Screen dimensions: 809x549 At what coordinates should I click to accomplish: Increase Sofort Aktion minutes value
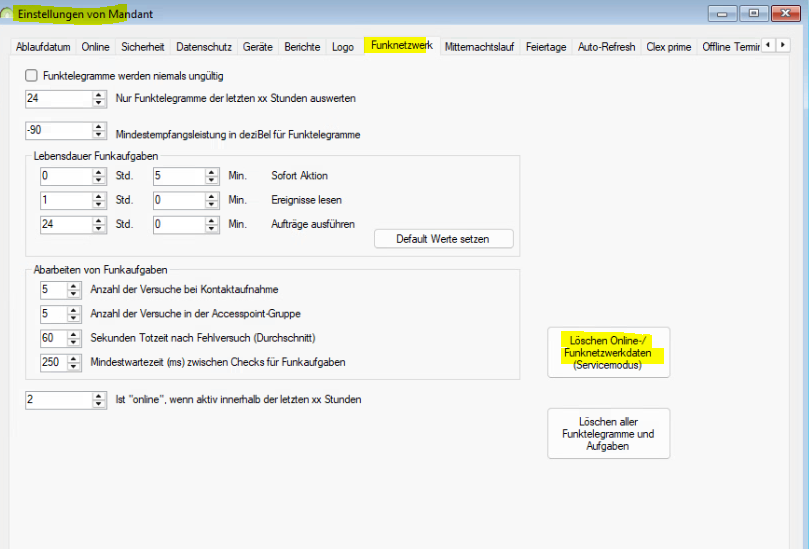coord(211,171)
